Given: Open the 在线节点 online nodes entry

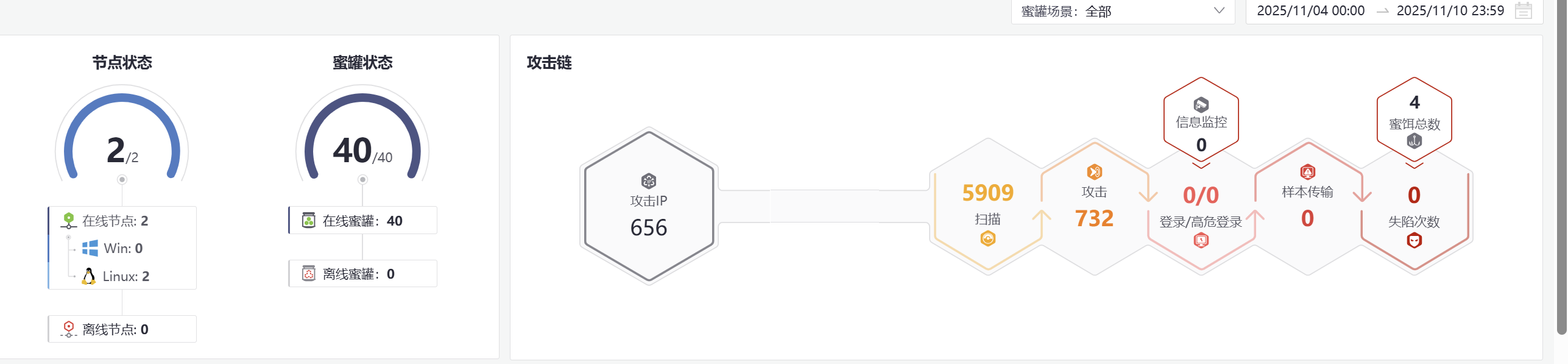Looking at the screenshot, I should coord(116,221).
